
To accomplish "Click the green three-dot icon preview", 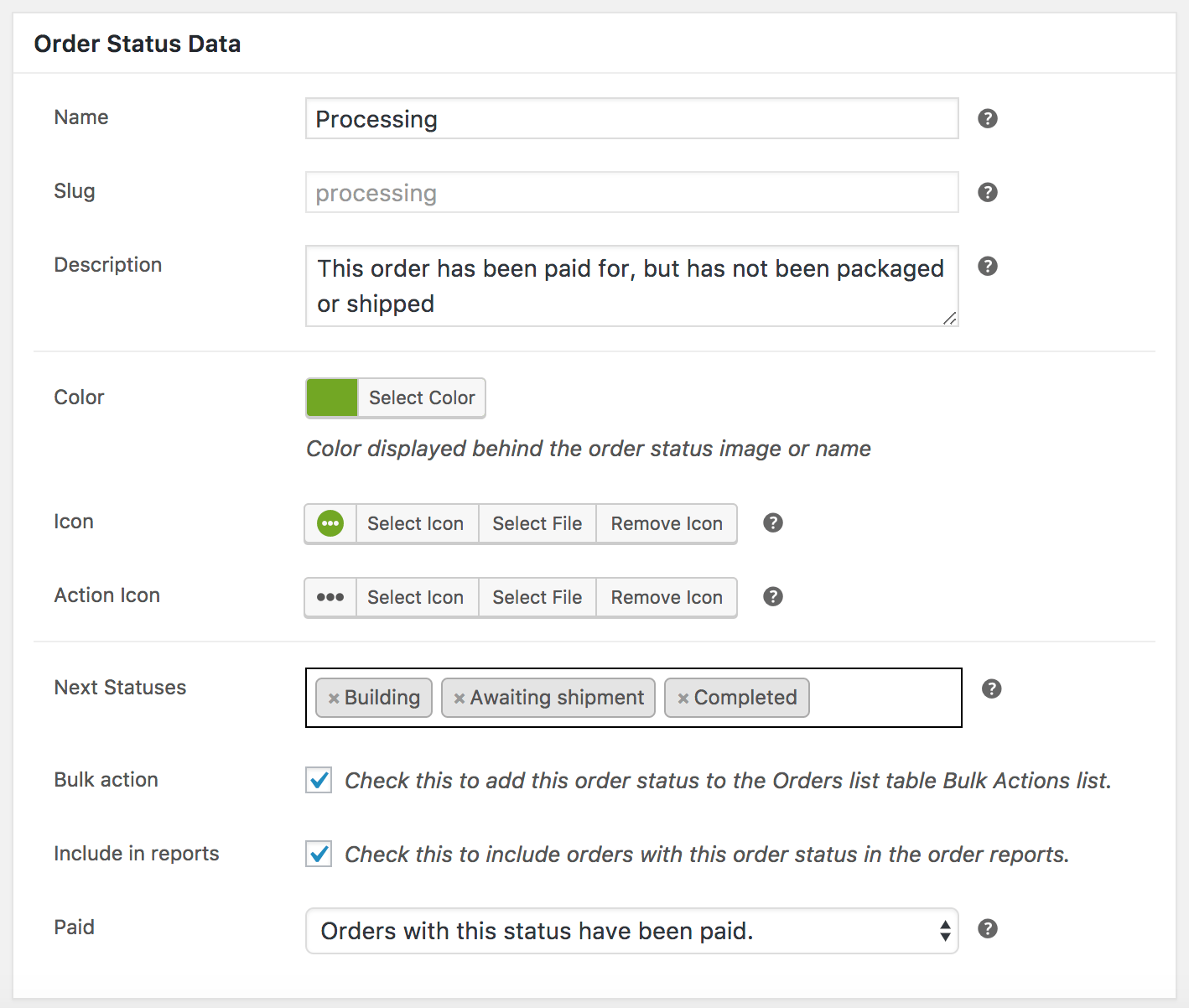I will [x=330, y=522].
